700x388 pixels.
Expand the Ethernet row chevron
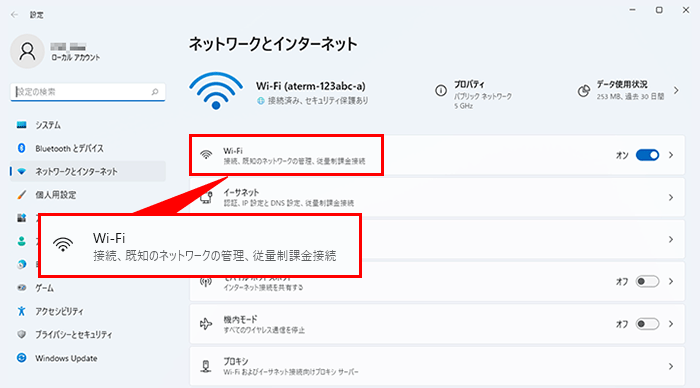[x=671, y=197]
